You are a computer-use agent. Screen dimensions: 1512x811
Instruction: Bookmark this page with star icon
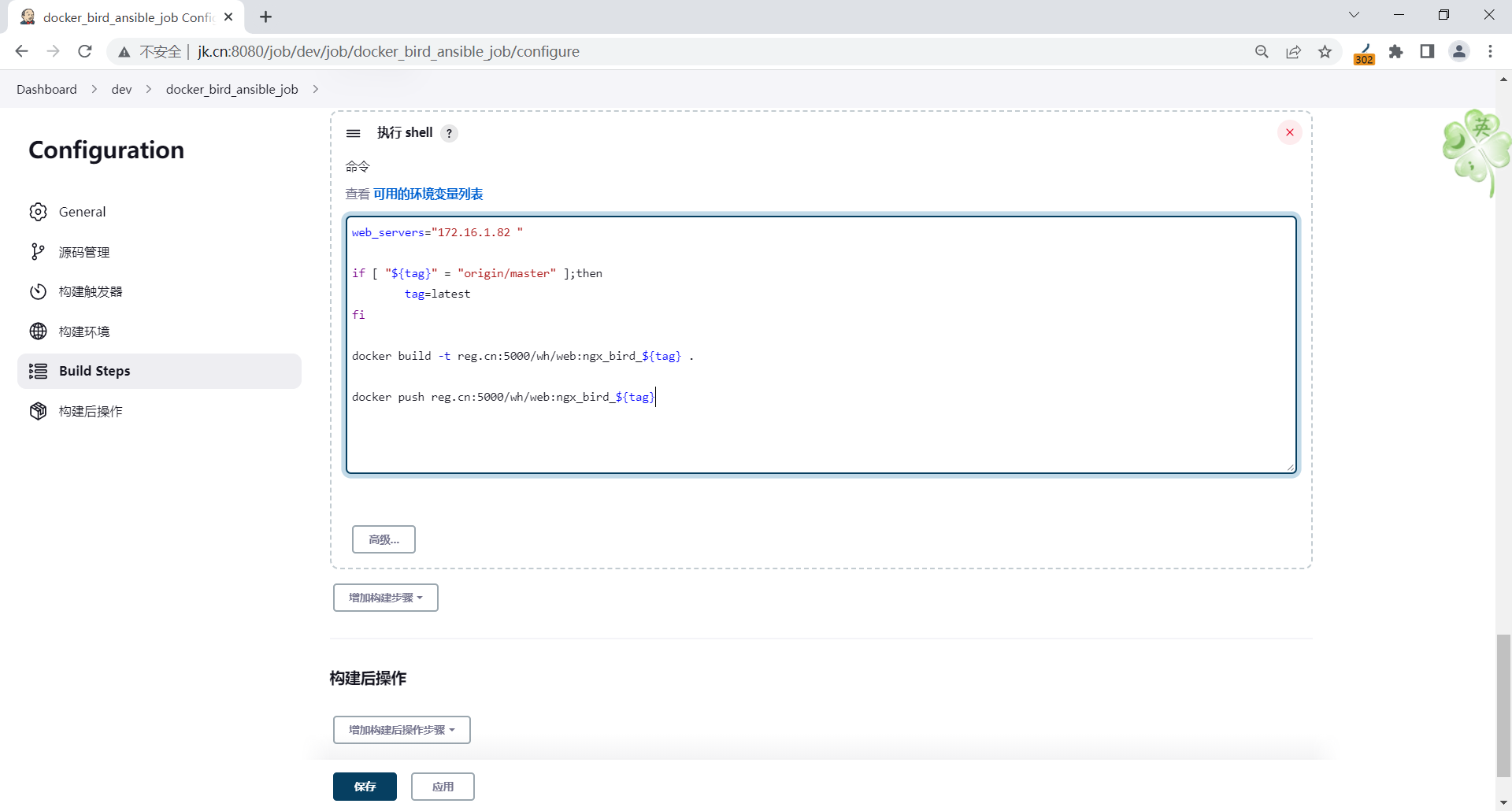tap(1325, 52)
